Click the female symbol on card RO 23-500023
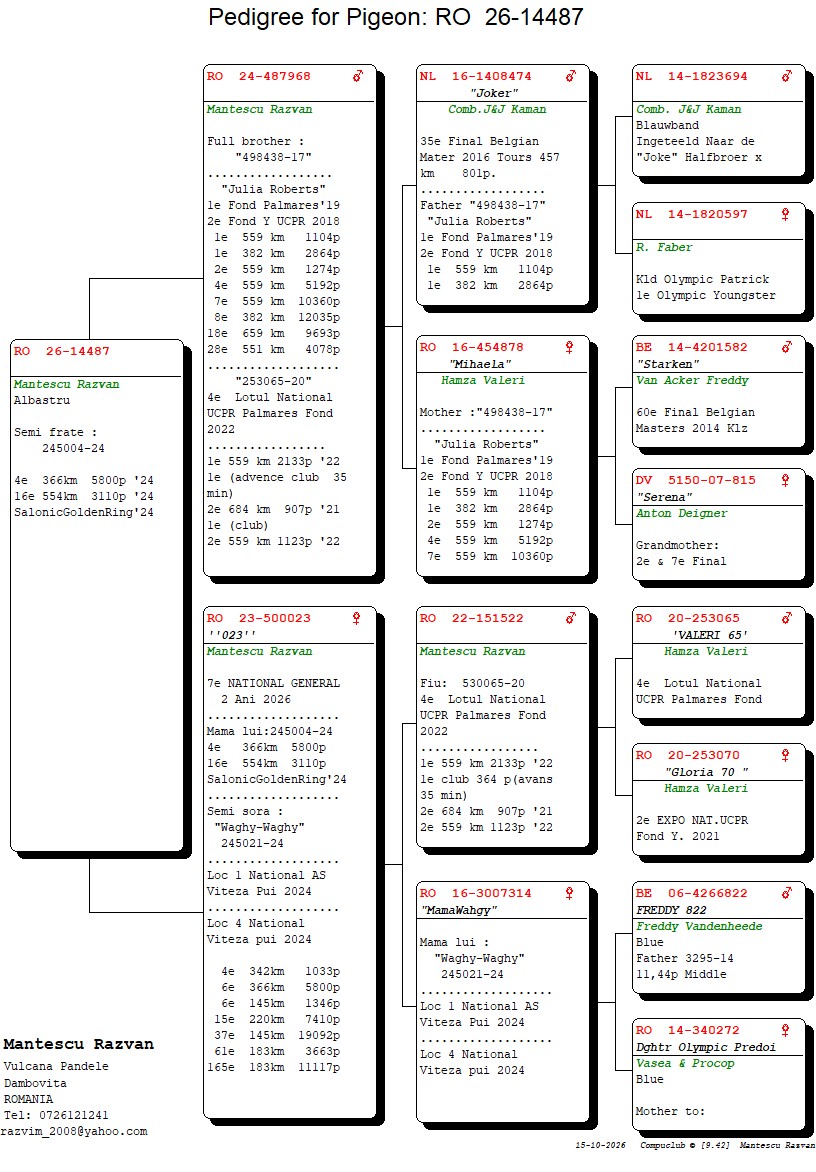 click(356, 618)
